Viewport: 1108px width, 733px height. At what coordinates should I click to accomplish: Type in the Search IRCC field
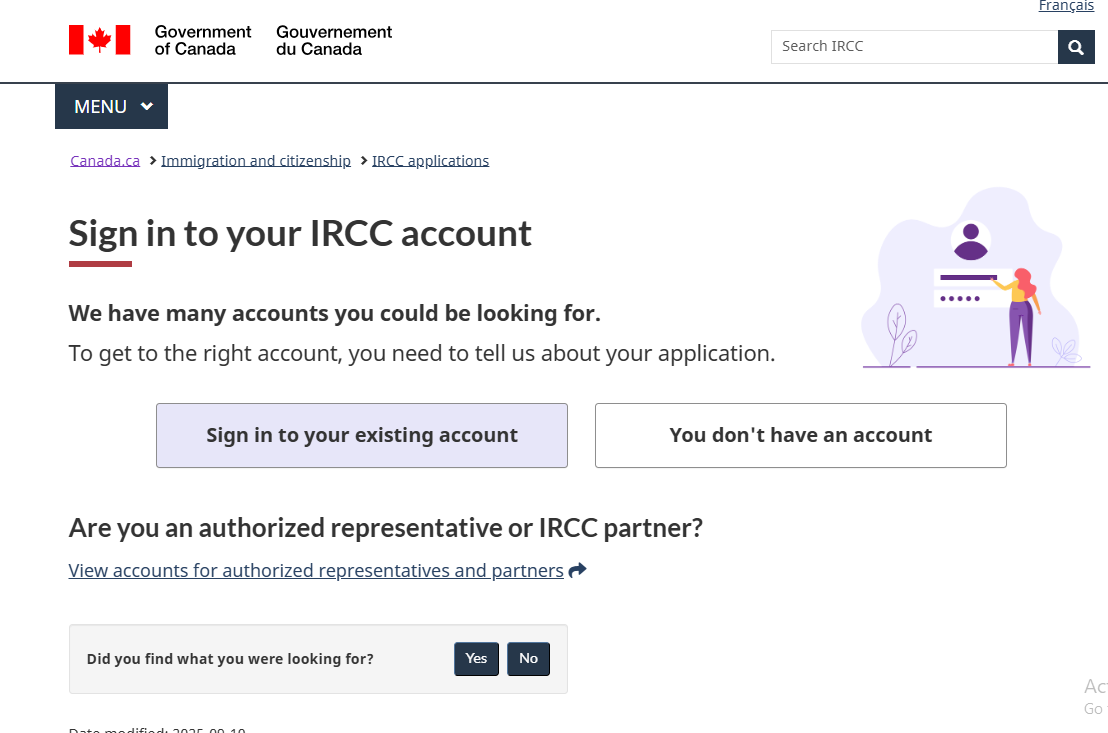pyautogui.click(x=914, y=47)
